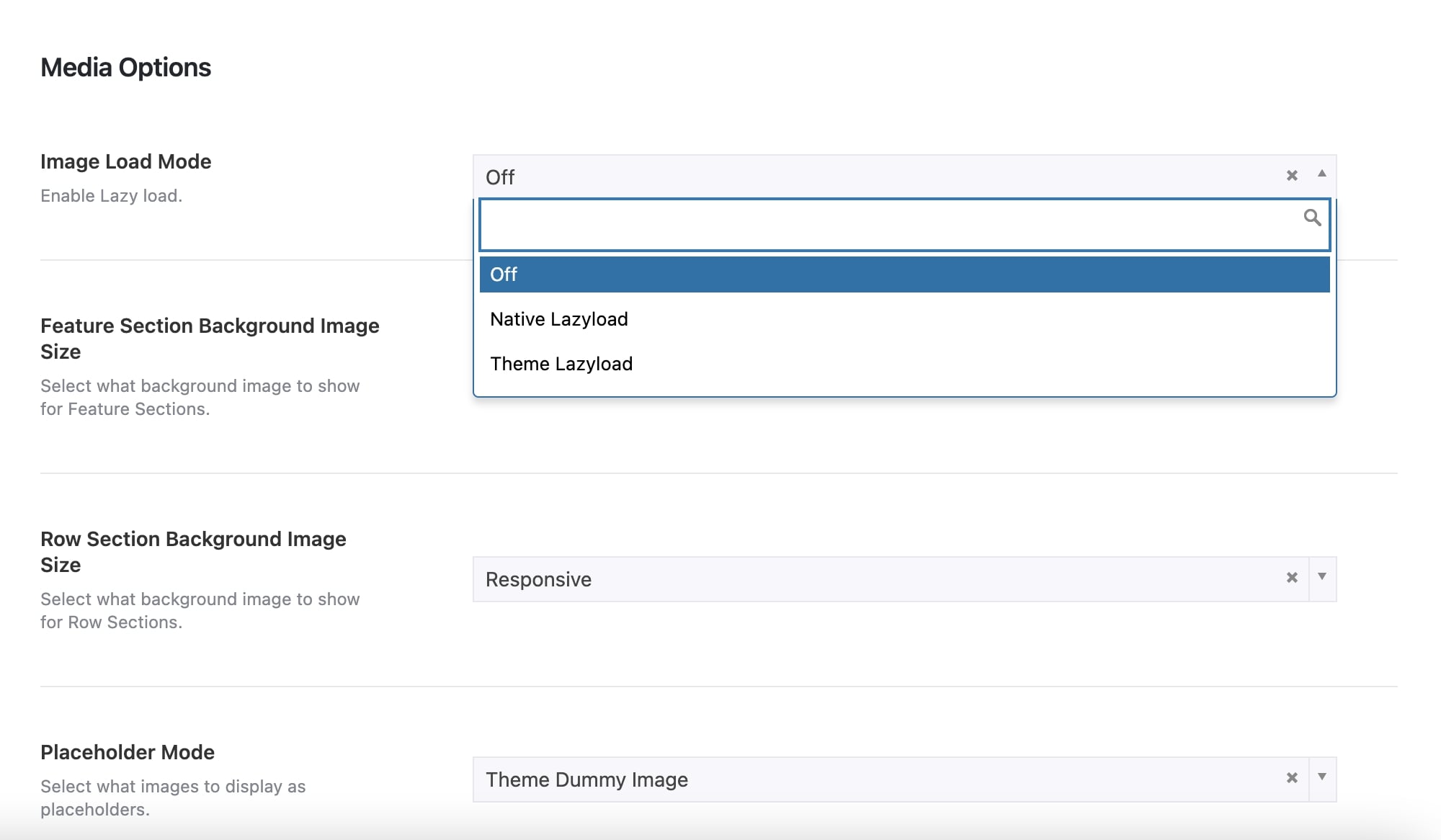Click inside the dropdown search field
Viewport: 1441px width, 840px height.
tap(865, 223)
